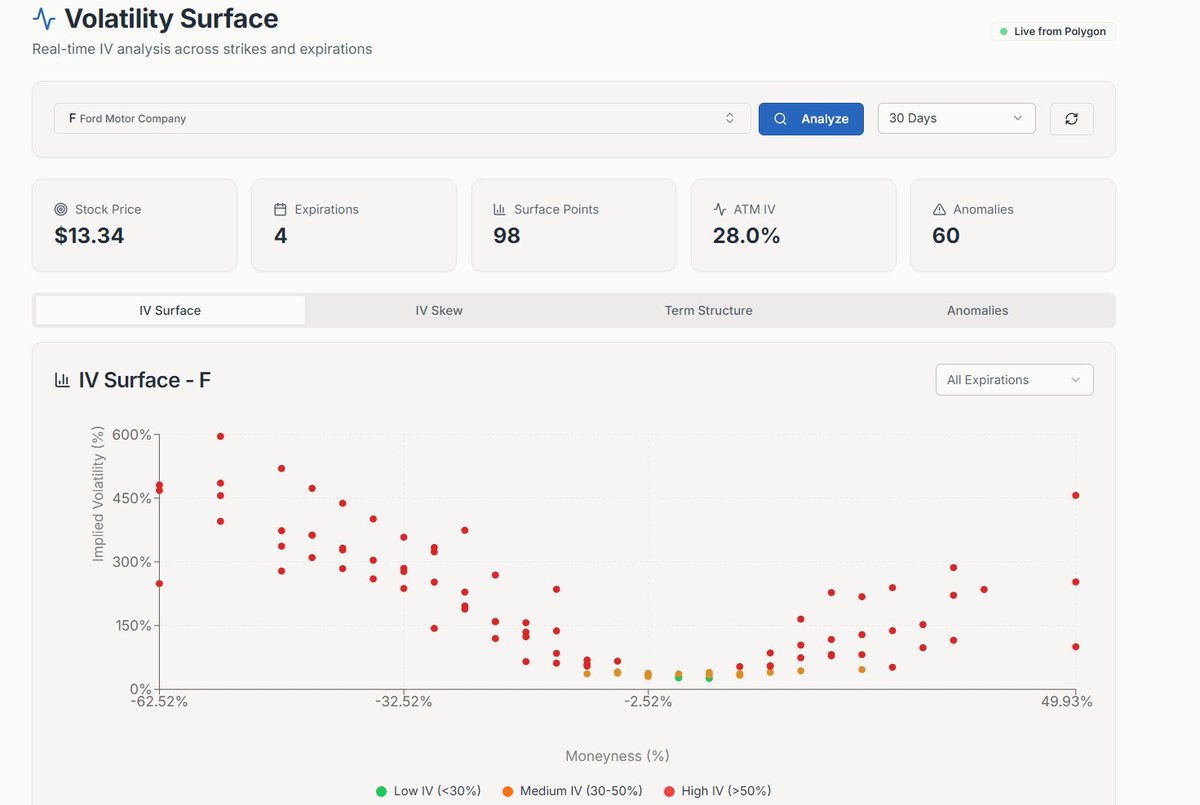Click the chevron in All Expirations dropdown
This screenshot has width=1200, height=805.
pyautogui.click(x=1075, y=380)
